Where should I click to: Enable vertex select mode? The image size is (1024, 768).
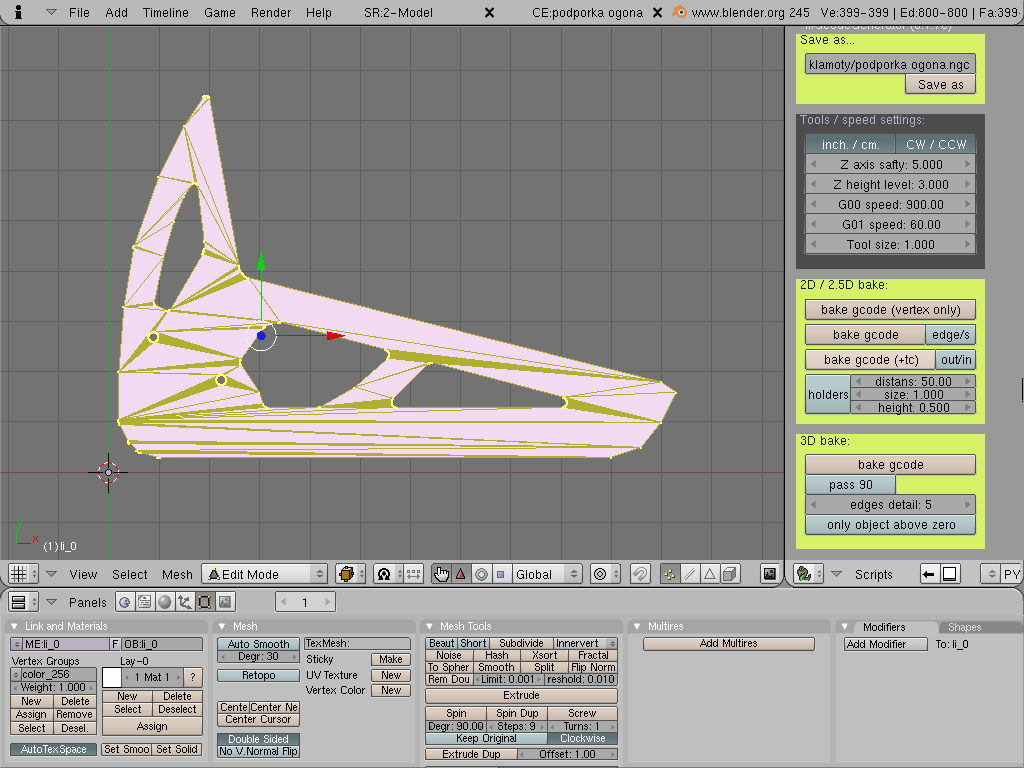[x=669, y=574]
